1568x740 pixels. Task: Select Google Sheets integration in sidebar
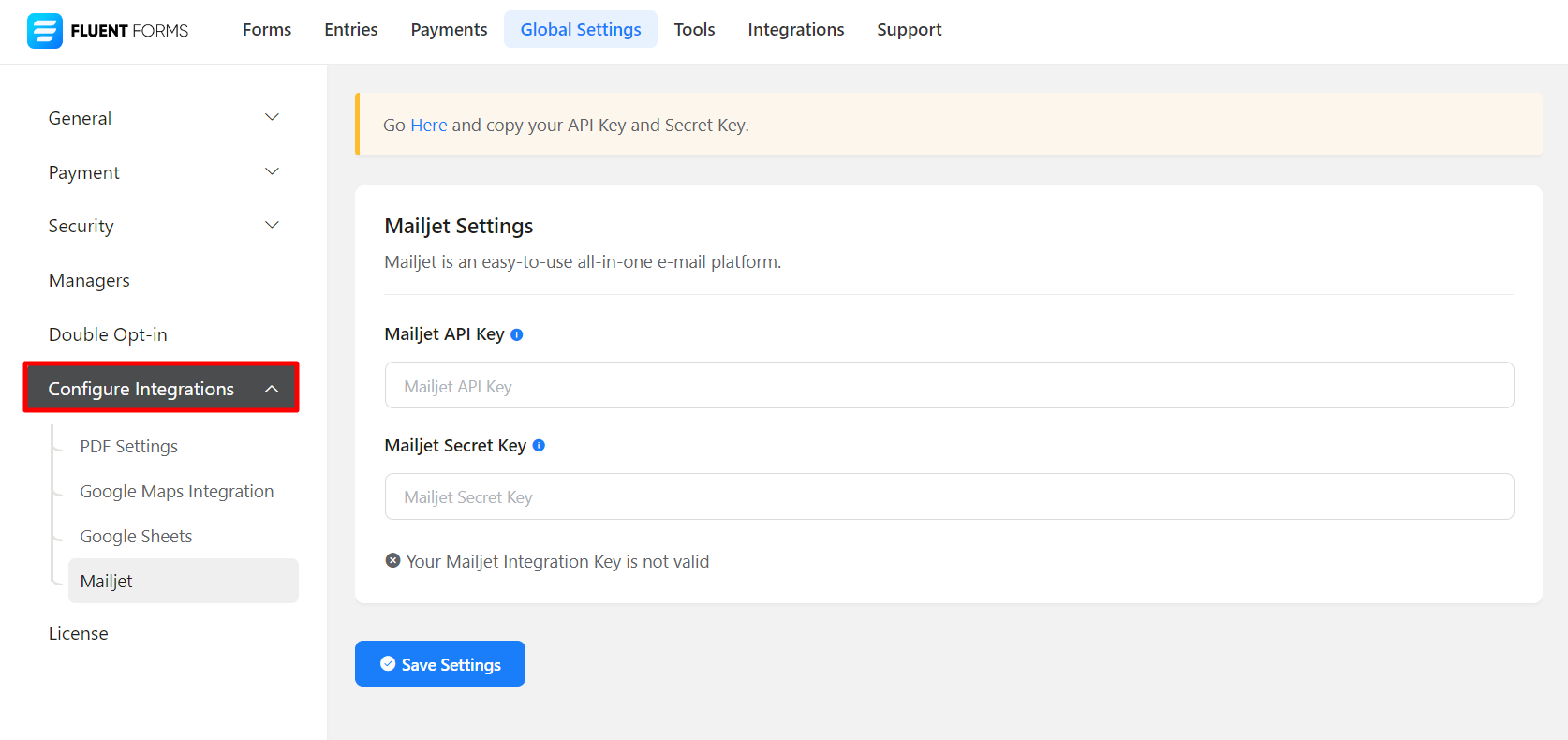(137, 537)
